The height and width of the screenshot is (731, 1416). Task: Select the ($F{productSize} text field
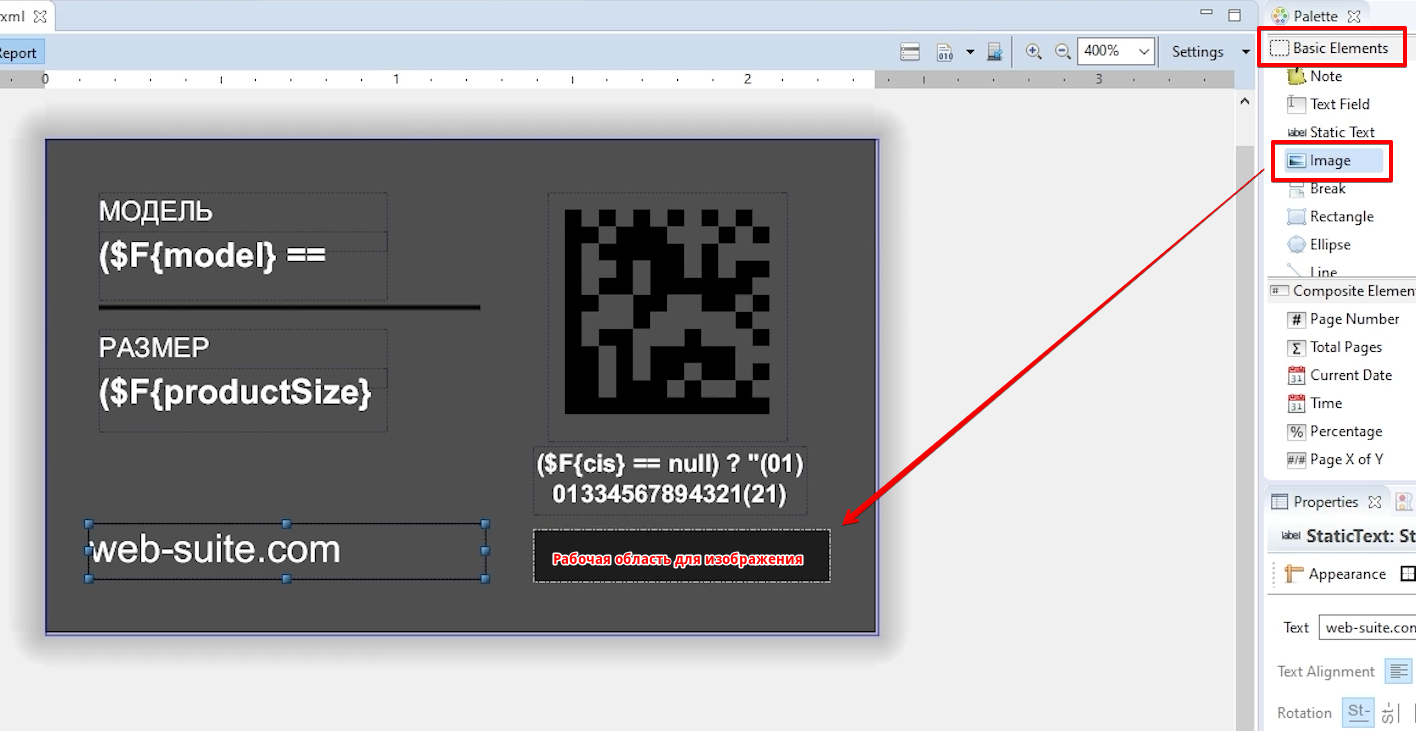(x=243, y=400)
